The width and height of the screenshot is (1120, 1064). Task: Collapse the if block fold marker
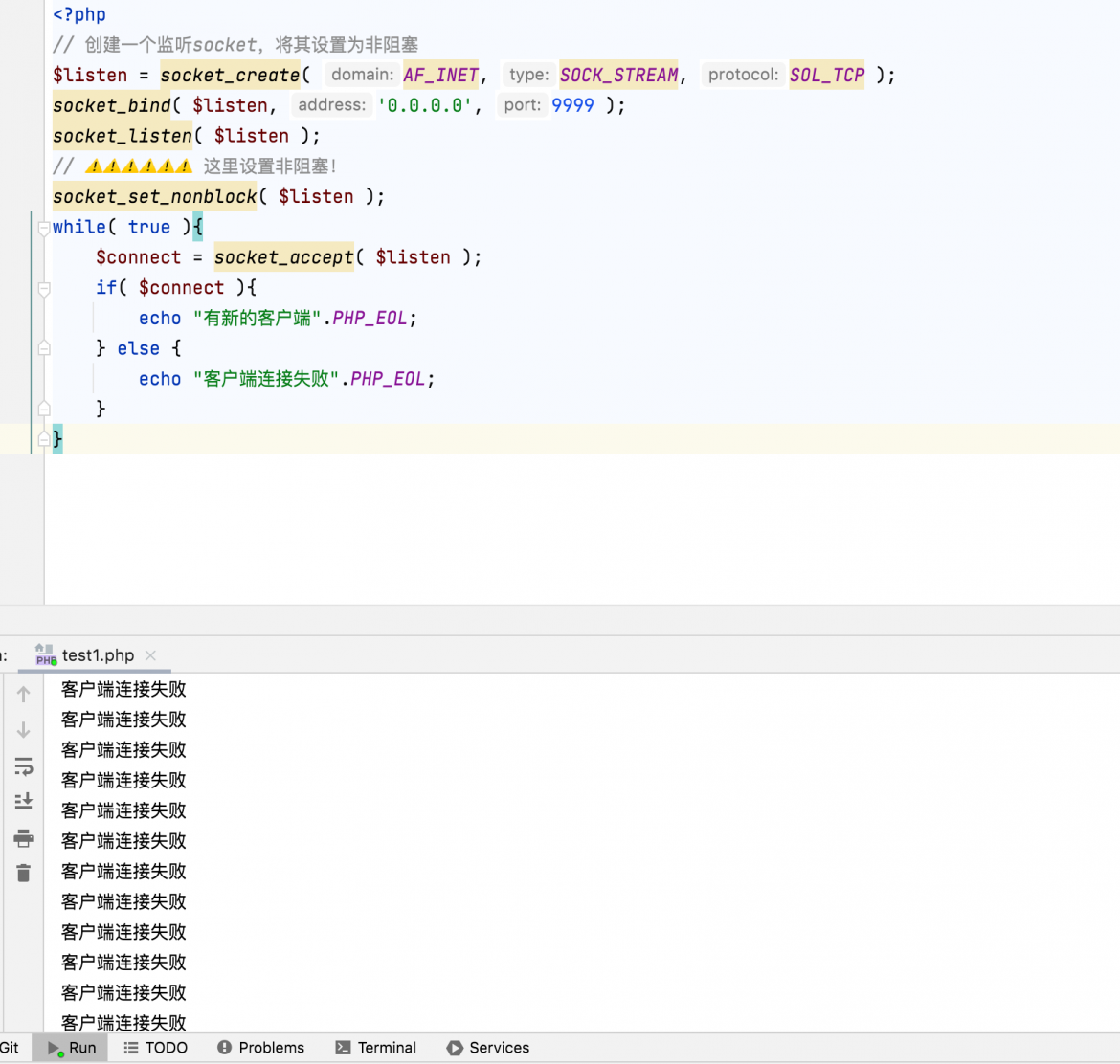(44, 289)
